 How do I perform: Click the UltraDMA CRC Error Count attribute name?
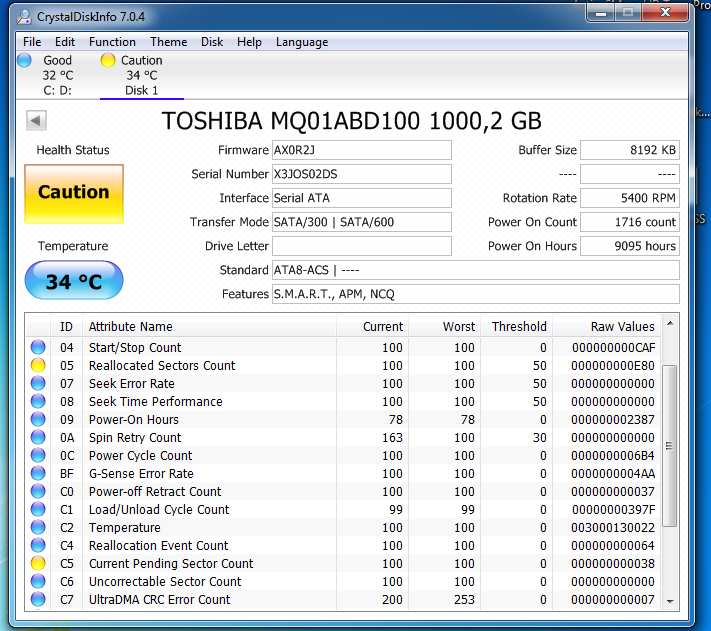pos(160,599)
